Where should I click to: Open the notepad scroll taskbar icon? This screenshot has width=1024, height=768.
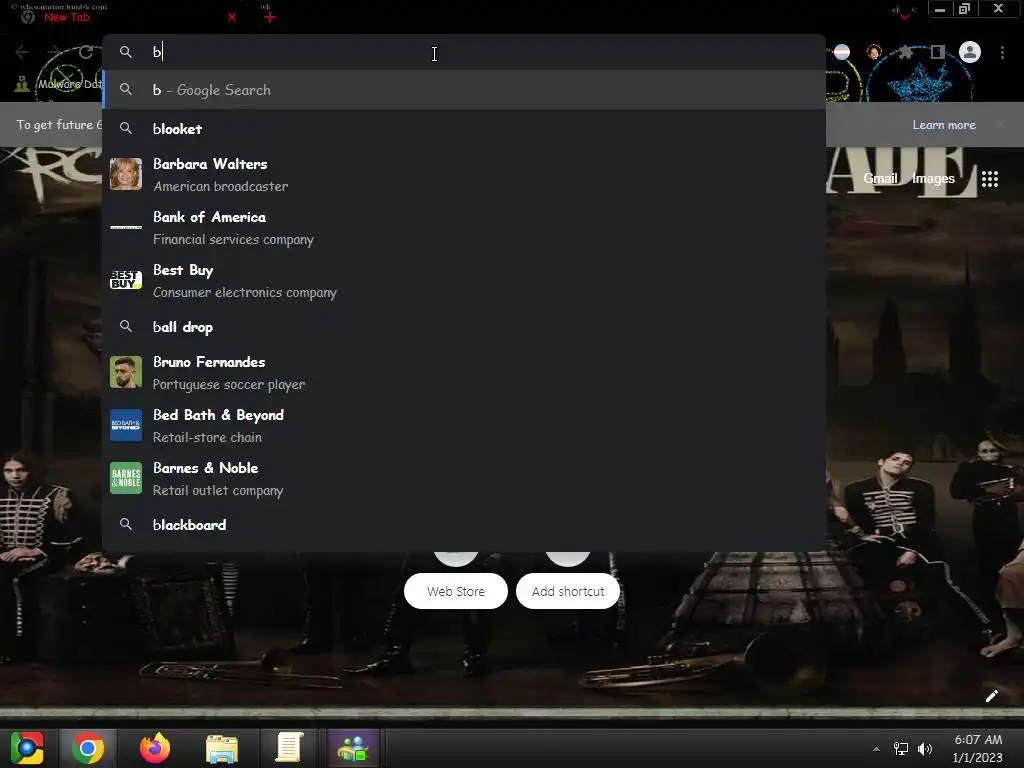pos(289,748)
